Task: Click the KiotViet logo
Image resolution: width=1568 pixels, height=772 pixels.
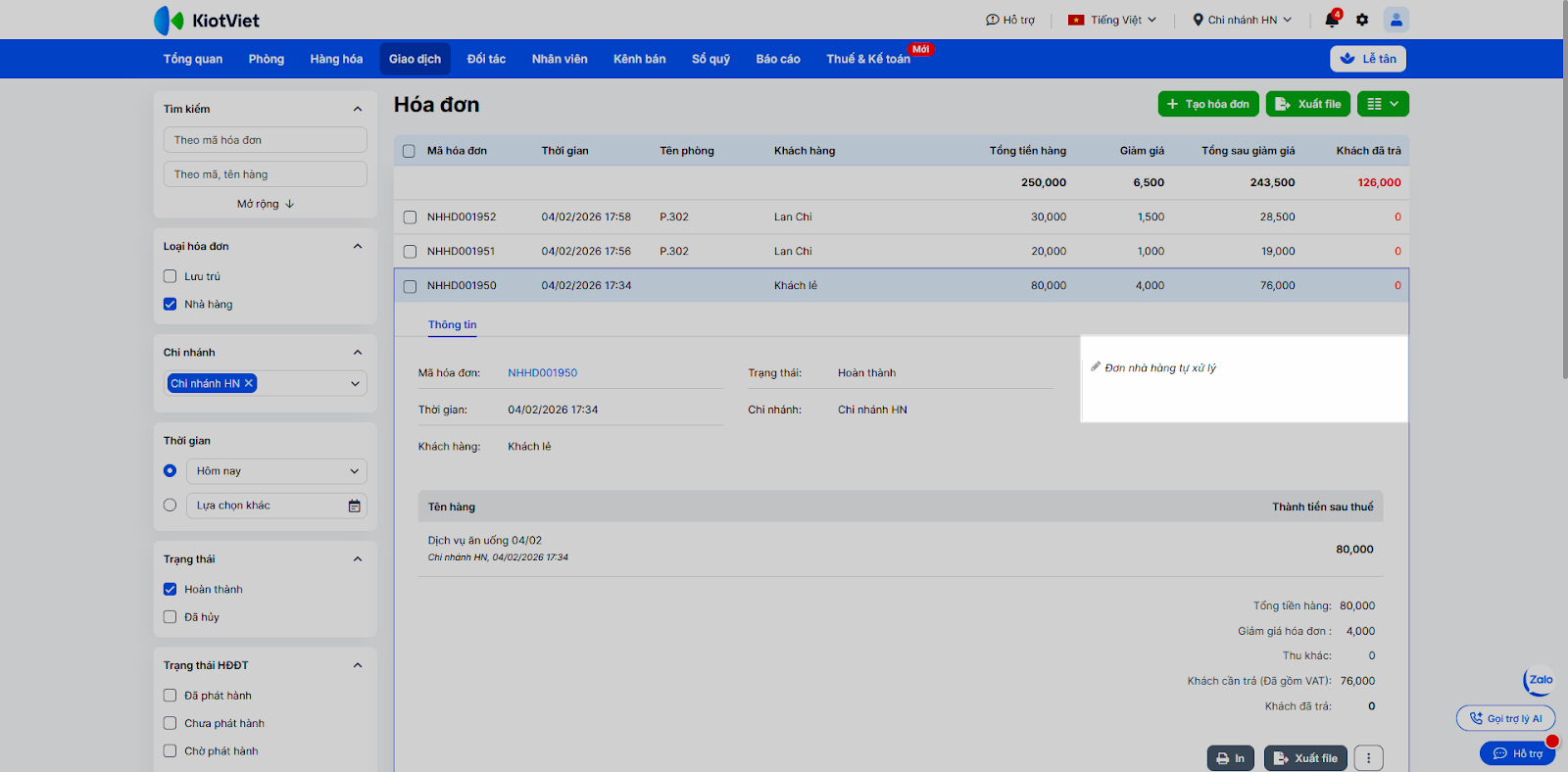Action: (x=207, y=20)
